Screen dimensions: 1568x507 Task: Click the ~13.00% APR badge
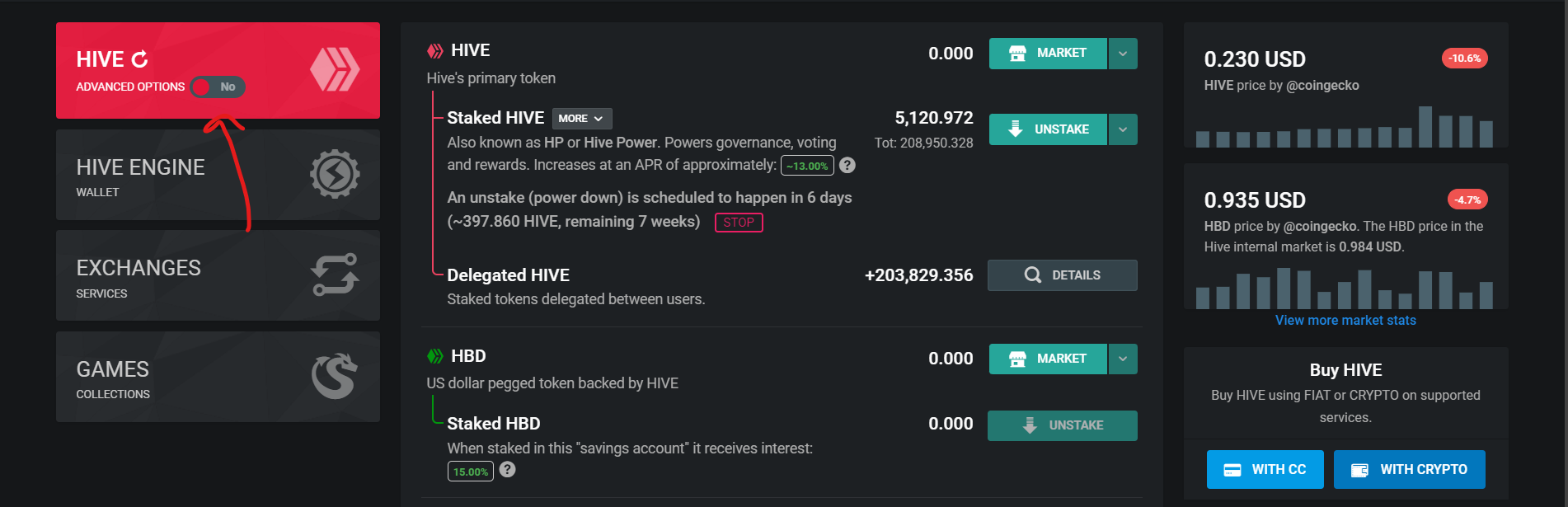(x=807, y=166)
